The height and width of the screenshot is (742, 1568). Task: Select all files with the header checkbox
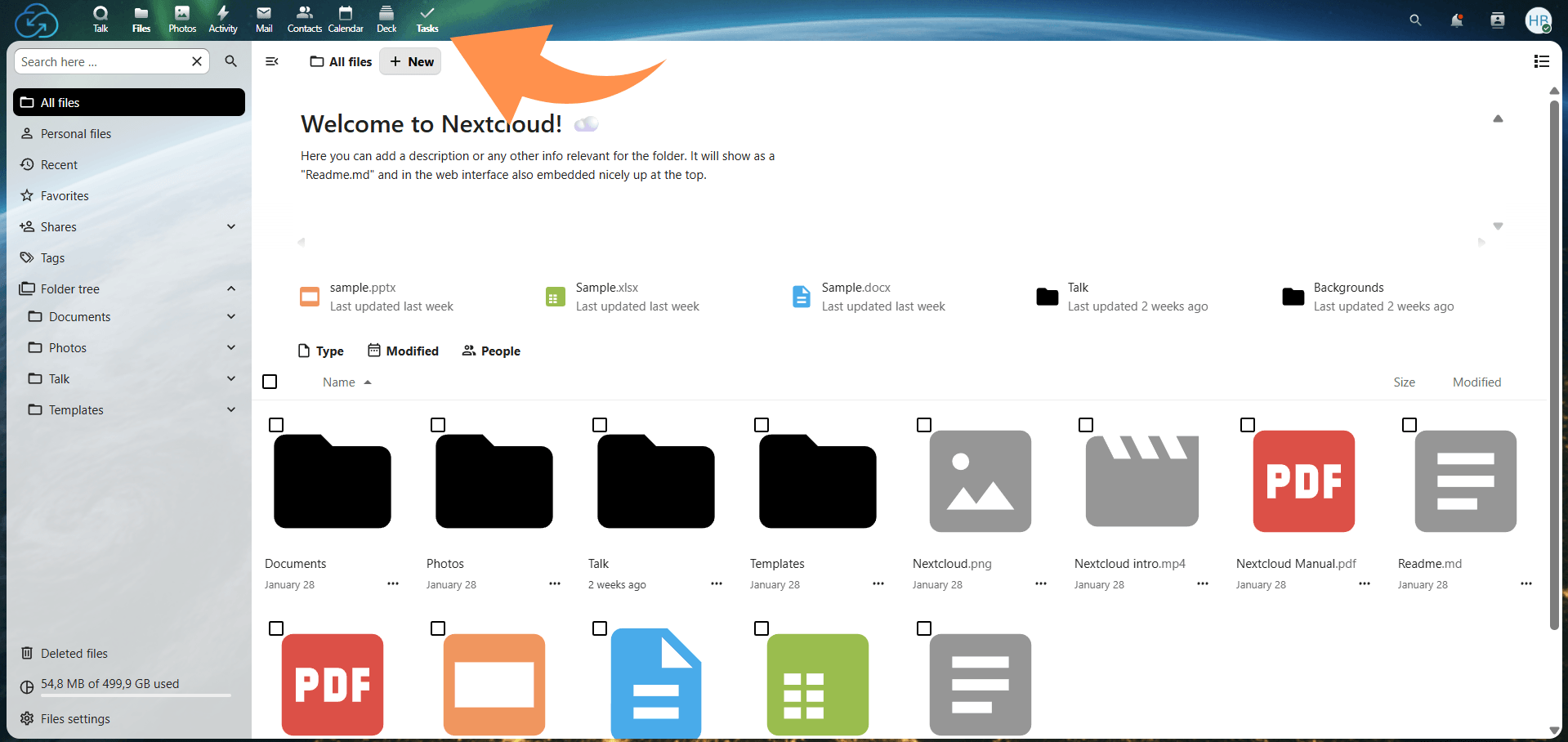[270, 382]
